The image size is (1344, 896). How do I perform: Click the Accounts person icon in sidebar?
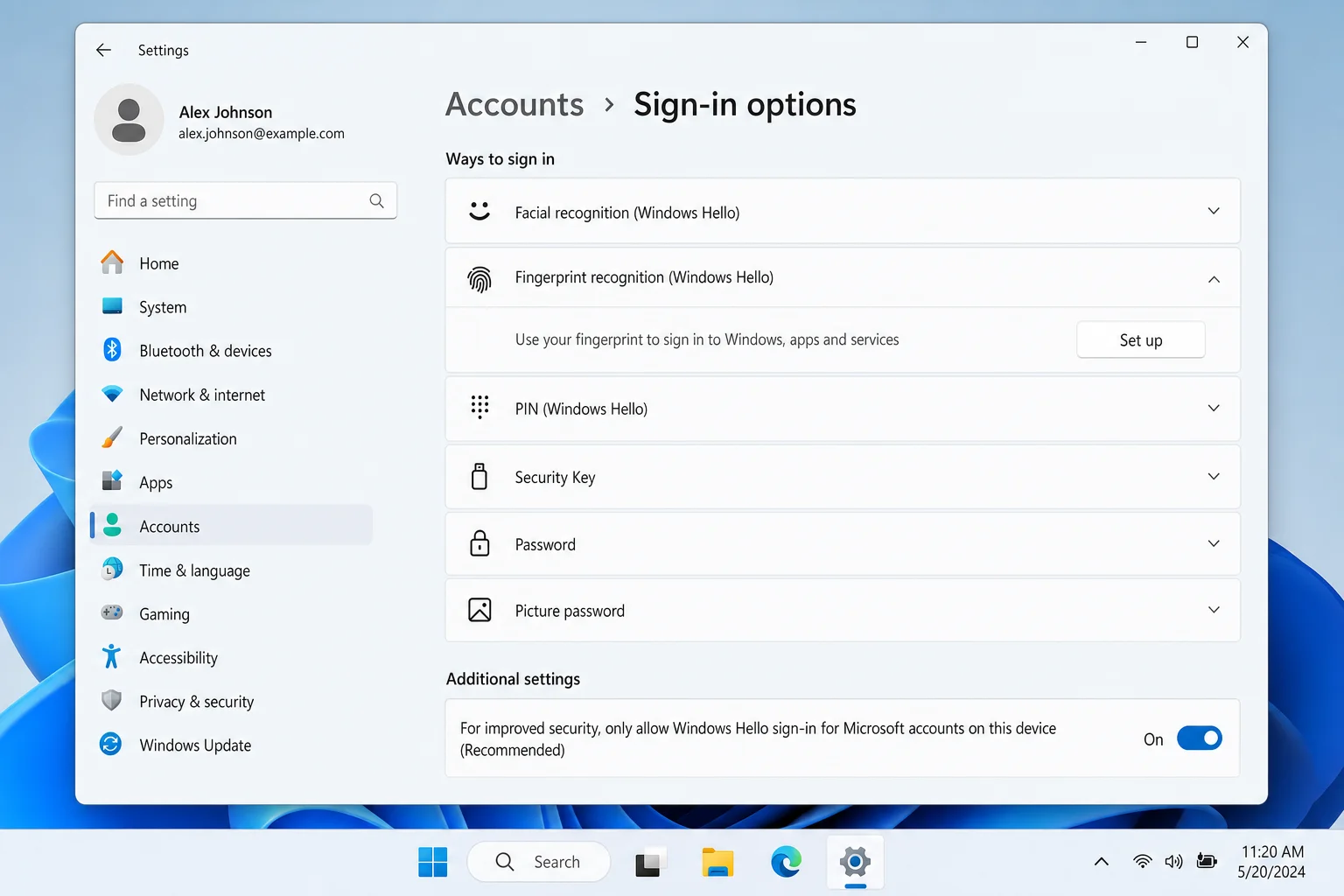click(112, 525)
